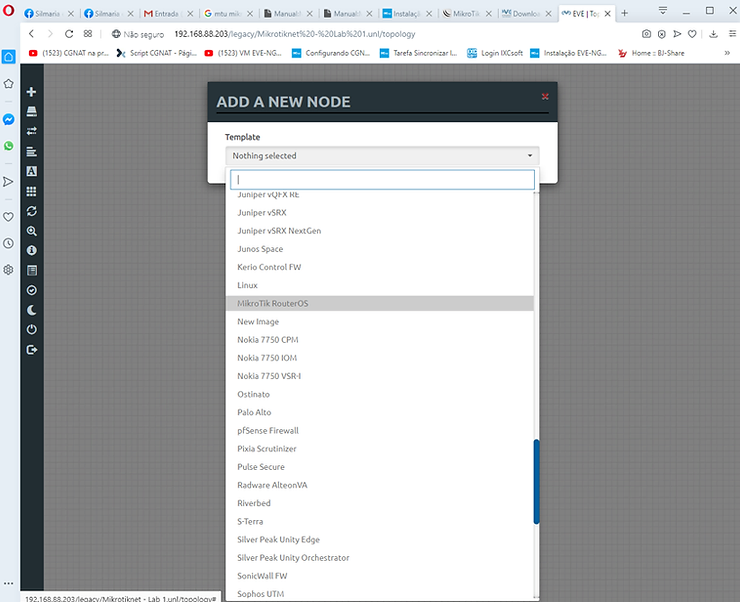740x602 pixels.
Task: Click the Logout icon in EVE sidebar
Action: tap(32, 350)
